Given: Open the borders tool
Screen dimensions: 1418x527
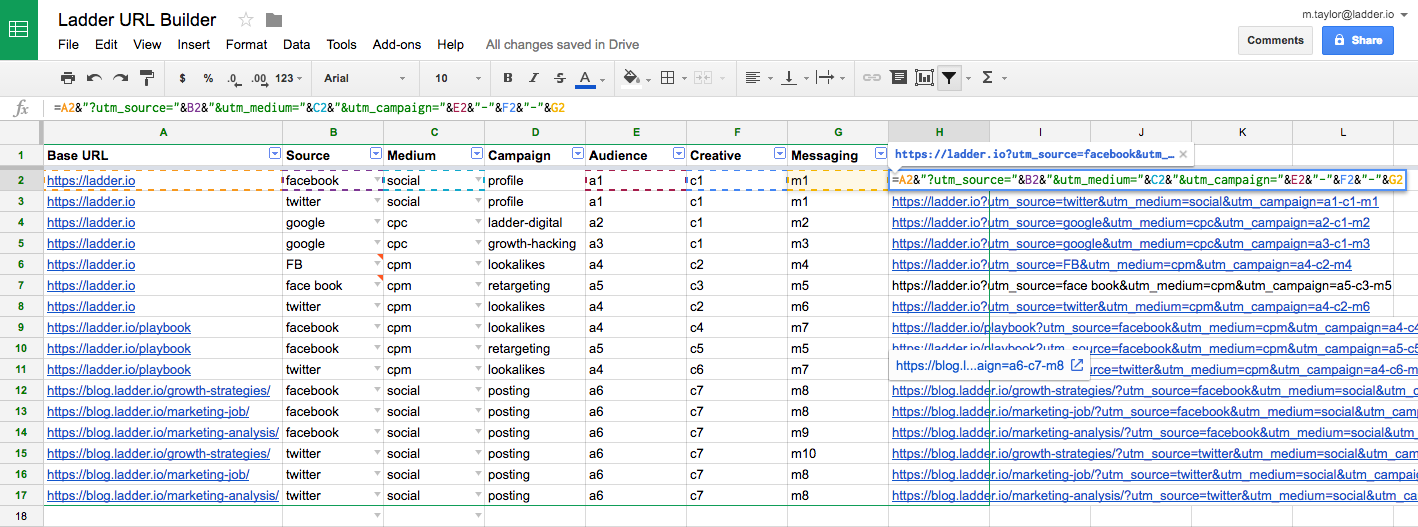Looking at the screenshot, I should coord(668,78).
